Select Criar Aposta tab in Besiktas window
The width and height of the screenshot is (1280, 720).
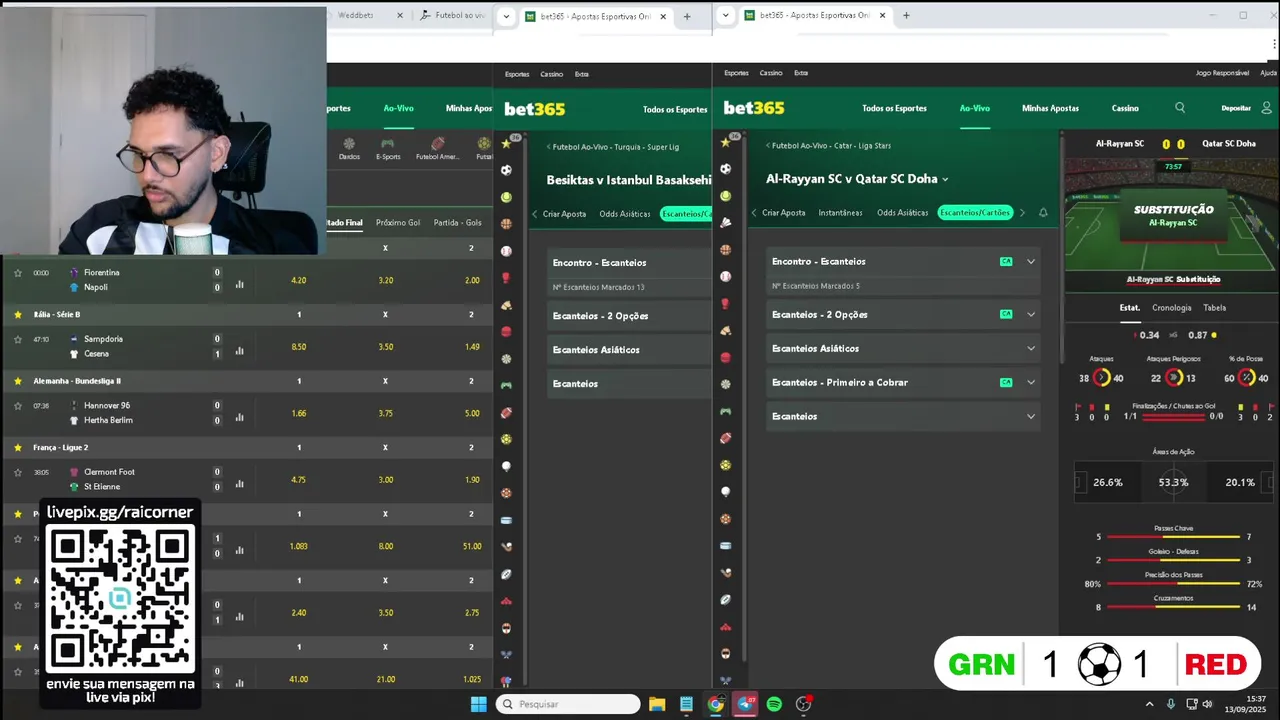click(x=564, y=214)
